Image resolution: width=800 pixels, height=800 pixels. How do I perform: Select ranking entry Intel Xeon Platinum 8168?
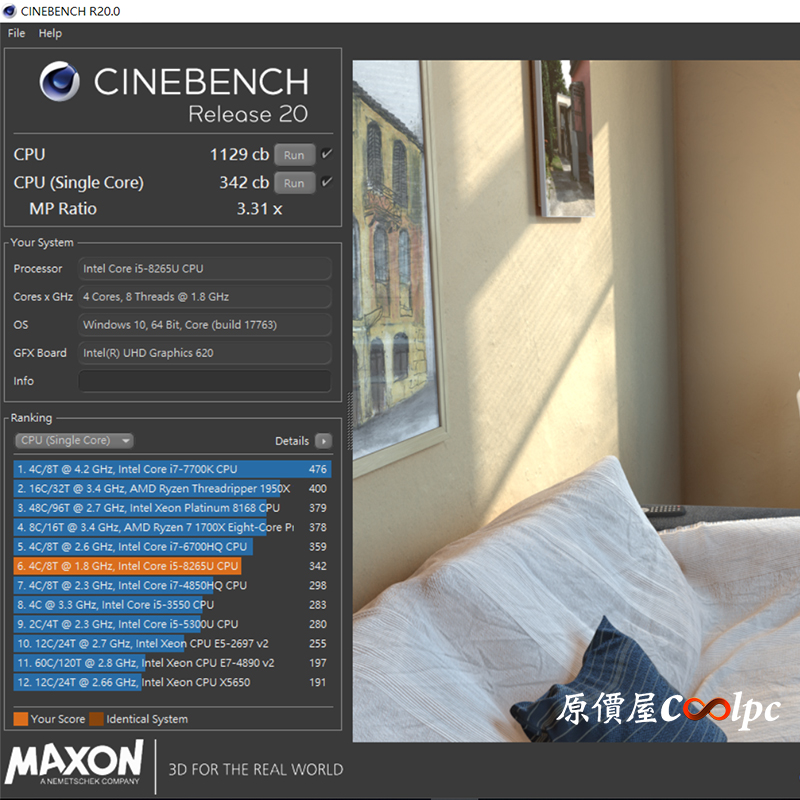pyautogui.click(x=172, y=508)
